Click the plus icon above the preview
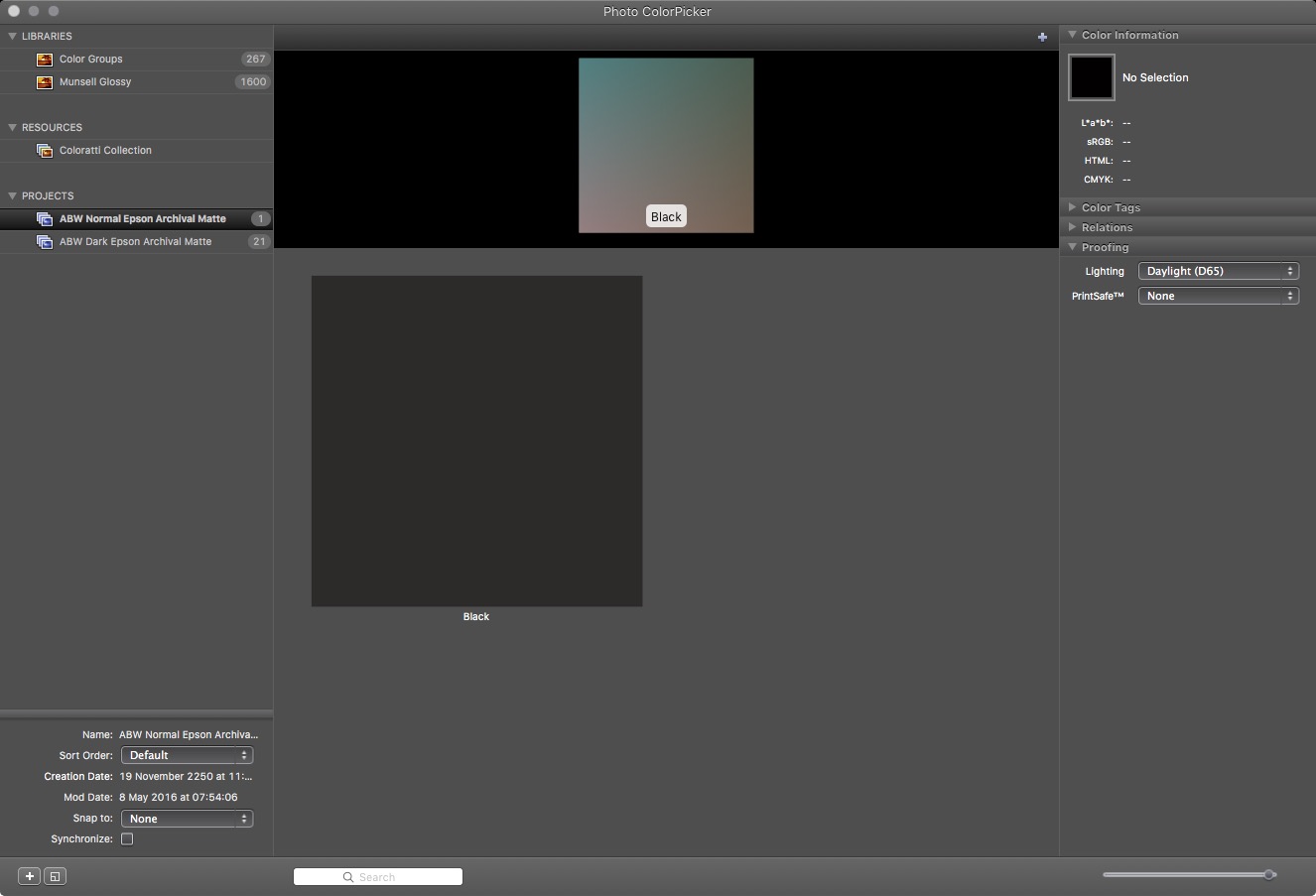The width and height of the screenshot is (1316, 896). 1042,37
